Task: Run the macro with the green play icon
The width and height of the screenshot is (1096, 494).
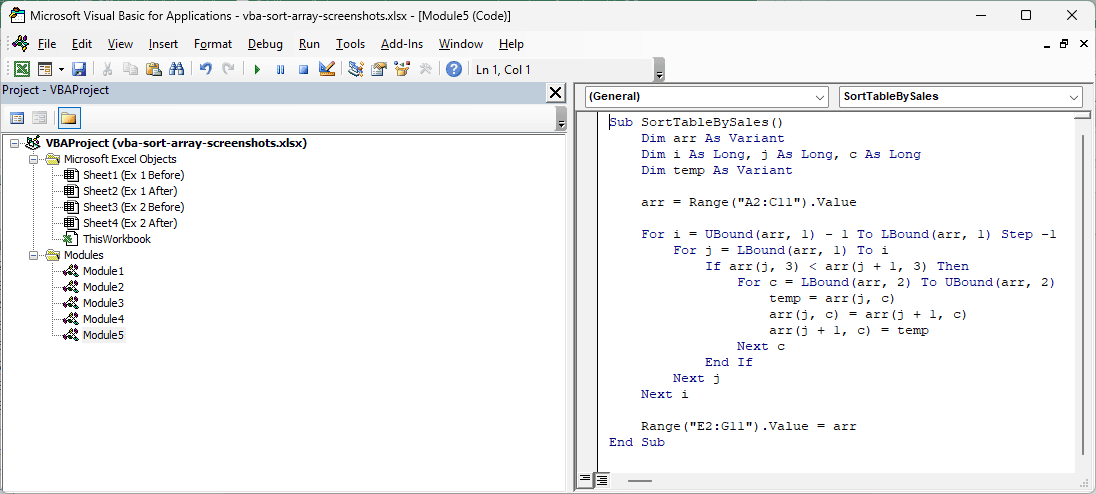Action: [x=257, y=69]
